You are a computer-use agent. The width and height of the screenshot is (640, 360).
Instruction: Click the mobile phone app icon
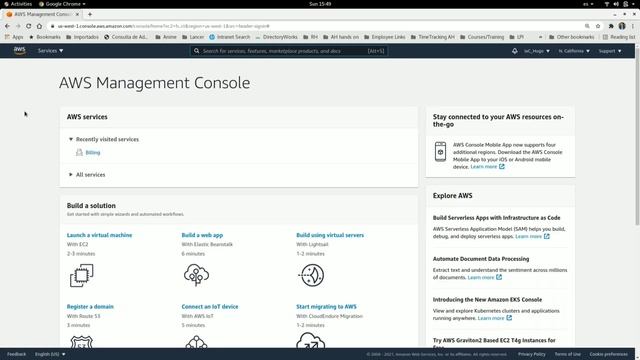[x=440, y=151]
